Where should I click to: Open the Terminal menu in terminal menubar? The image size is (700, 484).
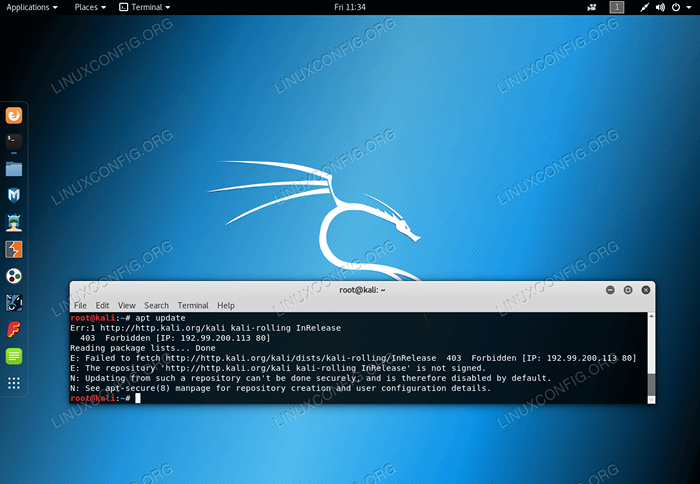pos(193,305)
